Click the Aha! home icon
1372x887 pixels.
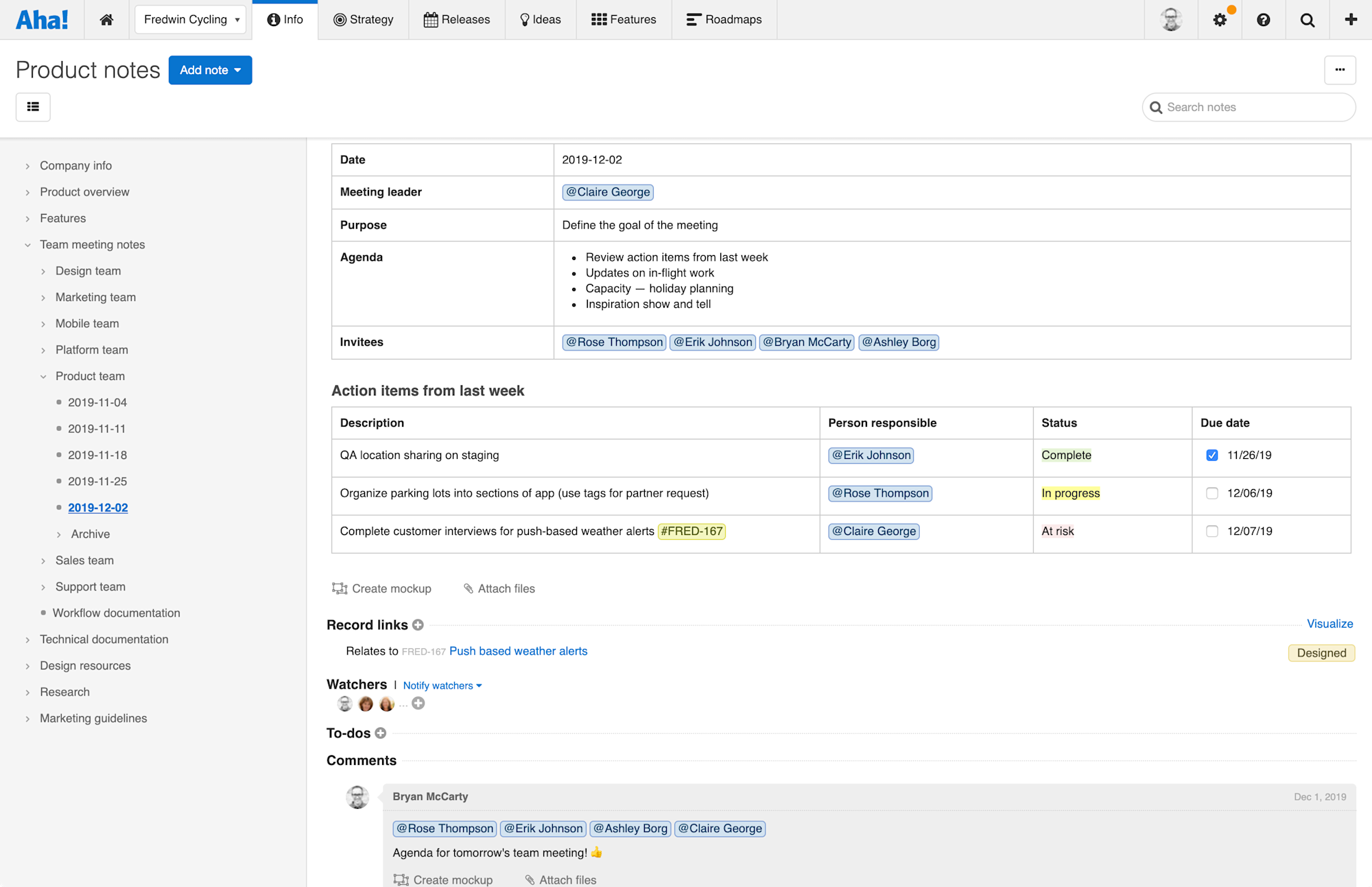click(x=106, y=19)
